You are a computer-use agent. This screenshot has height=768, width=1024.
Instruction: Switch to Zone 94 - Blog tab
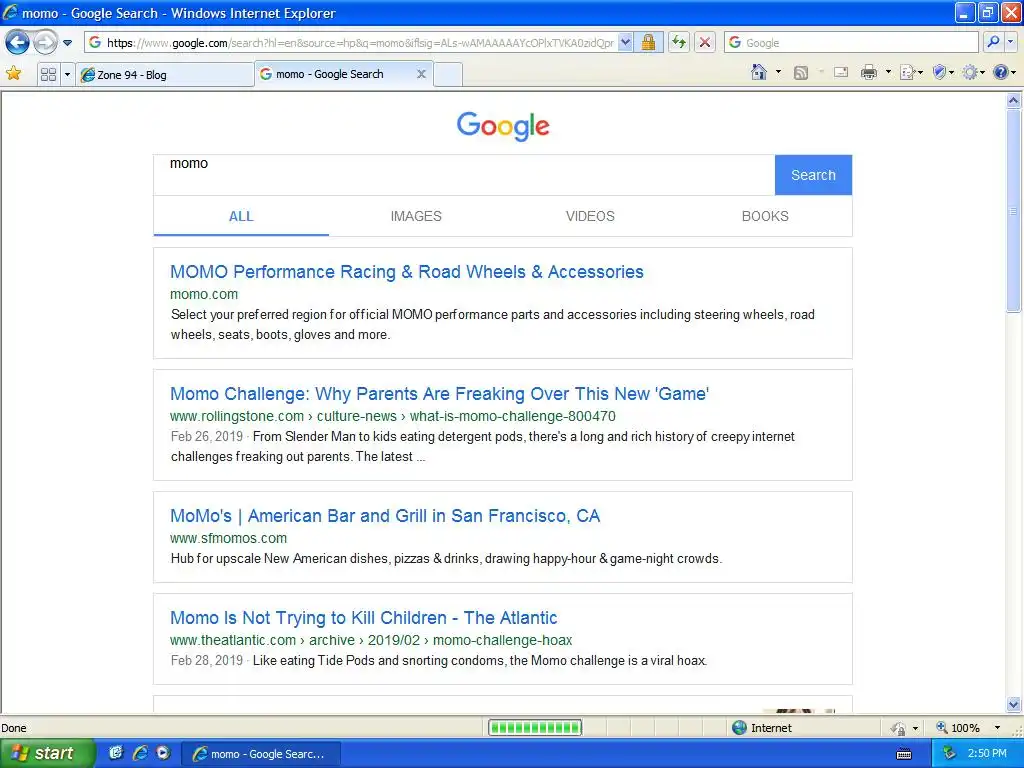point(165,74)
